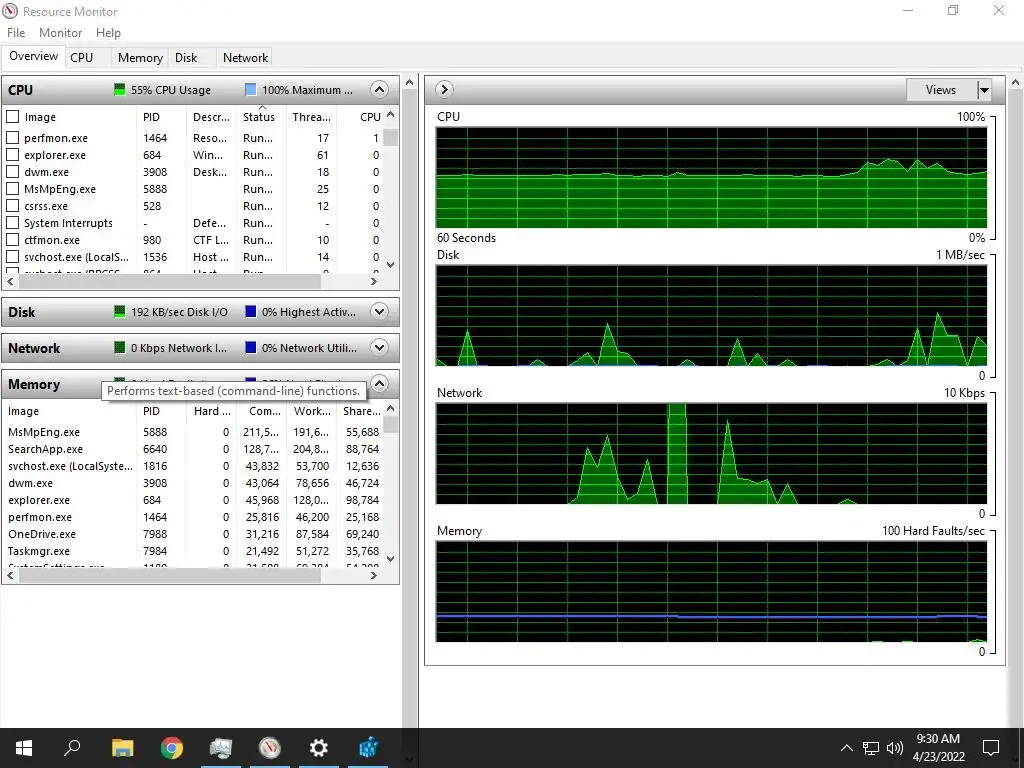
Task: Open the File menu
Action: (16, 33)
